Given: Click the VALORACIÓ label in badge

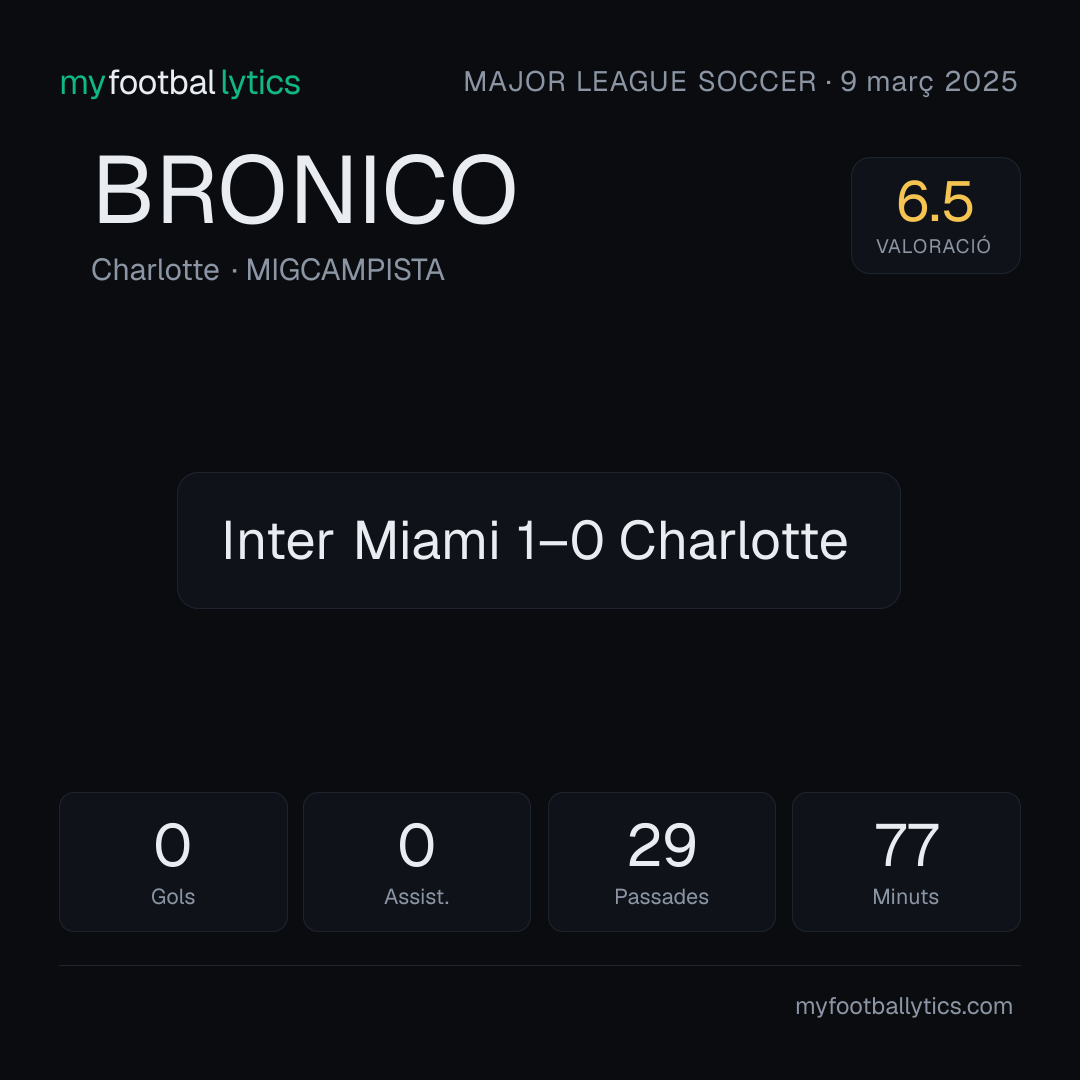Looking at the screenshot, I should tap(933, 246).
